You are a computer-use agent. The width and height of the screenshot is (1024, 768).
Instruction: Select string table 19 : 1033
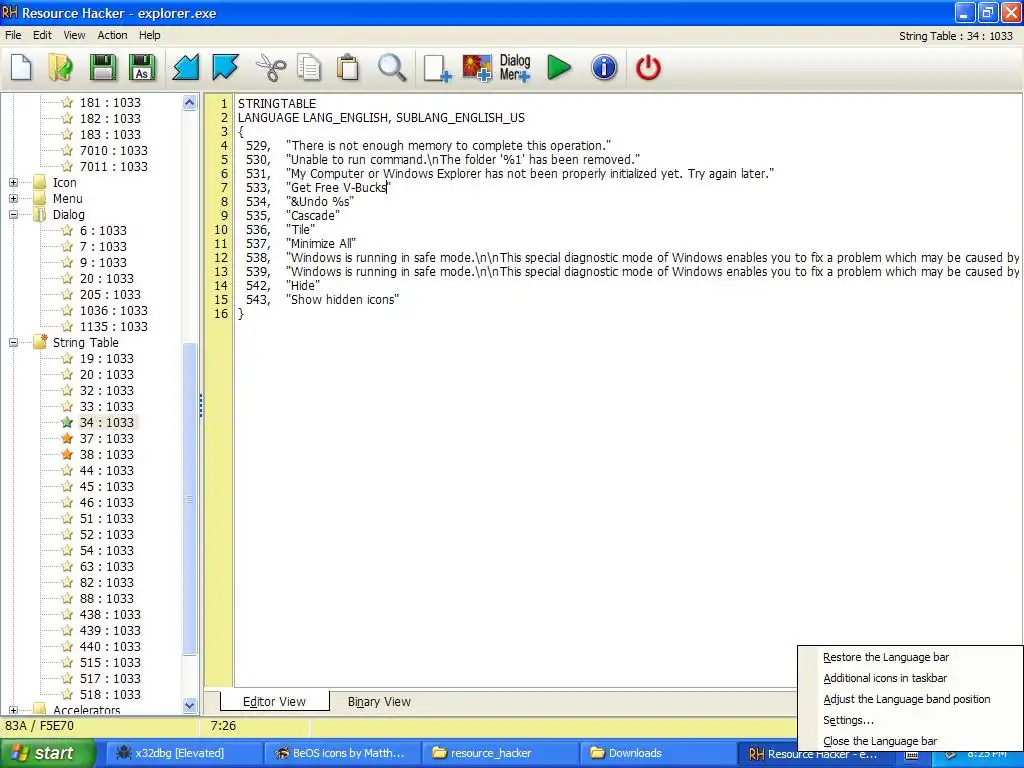106,359
